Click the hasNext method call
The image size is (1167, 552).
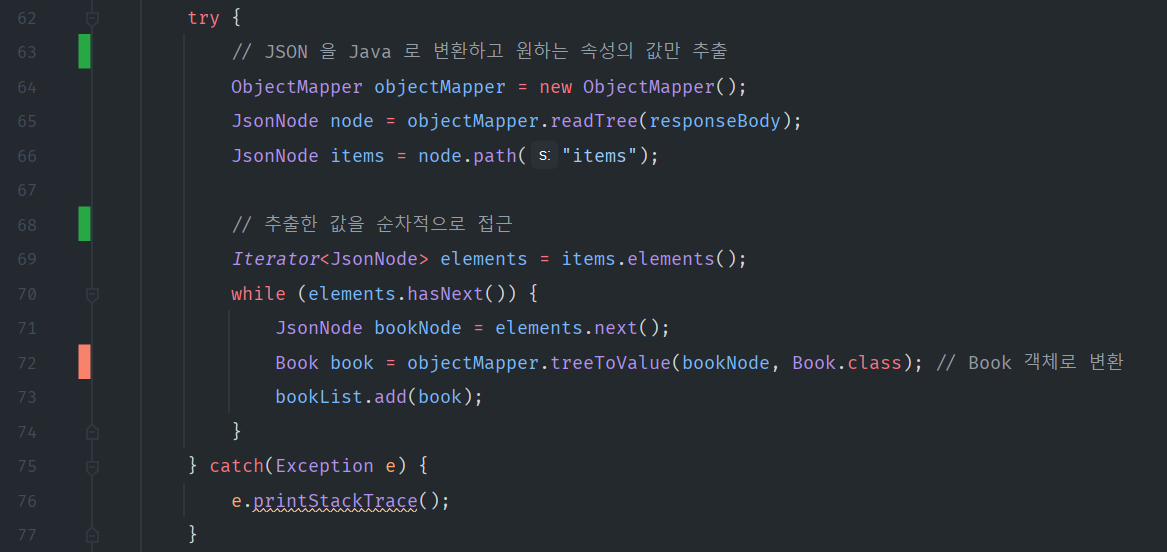445,294
